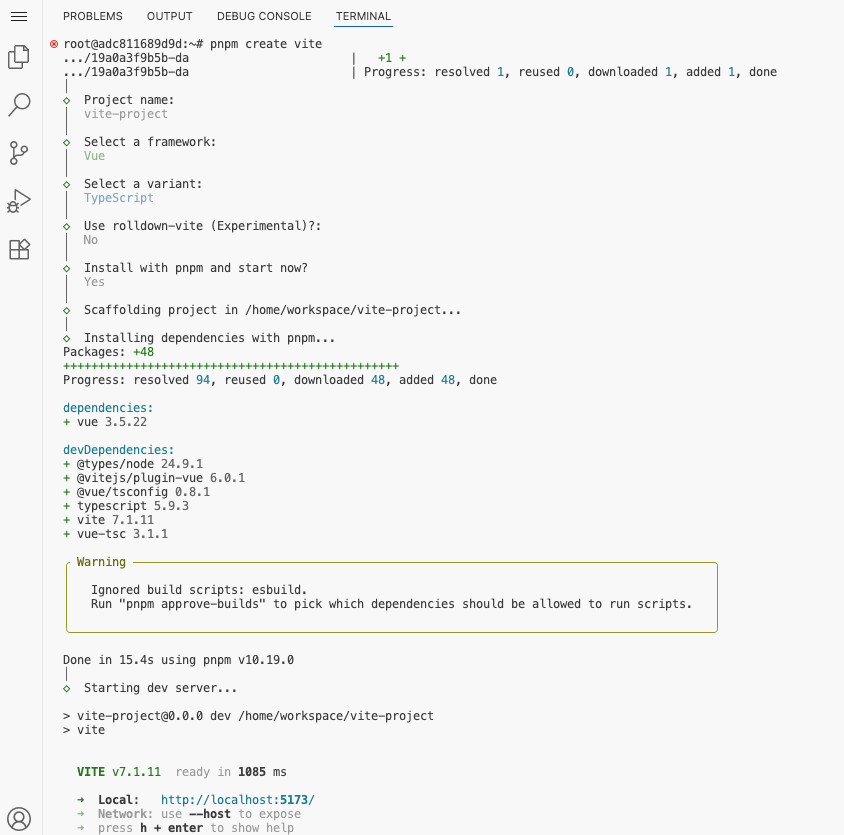Click the 'Progress: resolved 94' line

(x=280, y=380)
